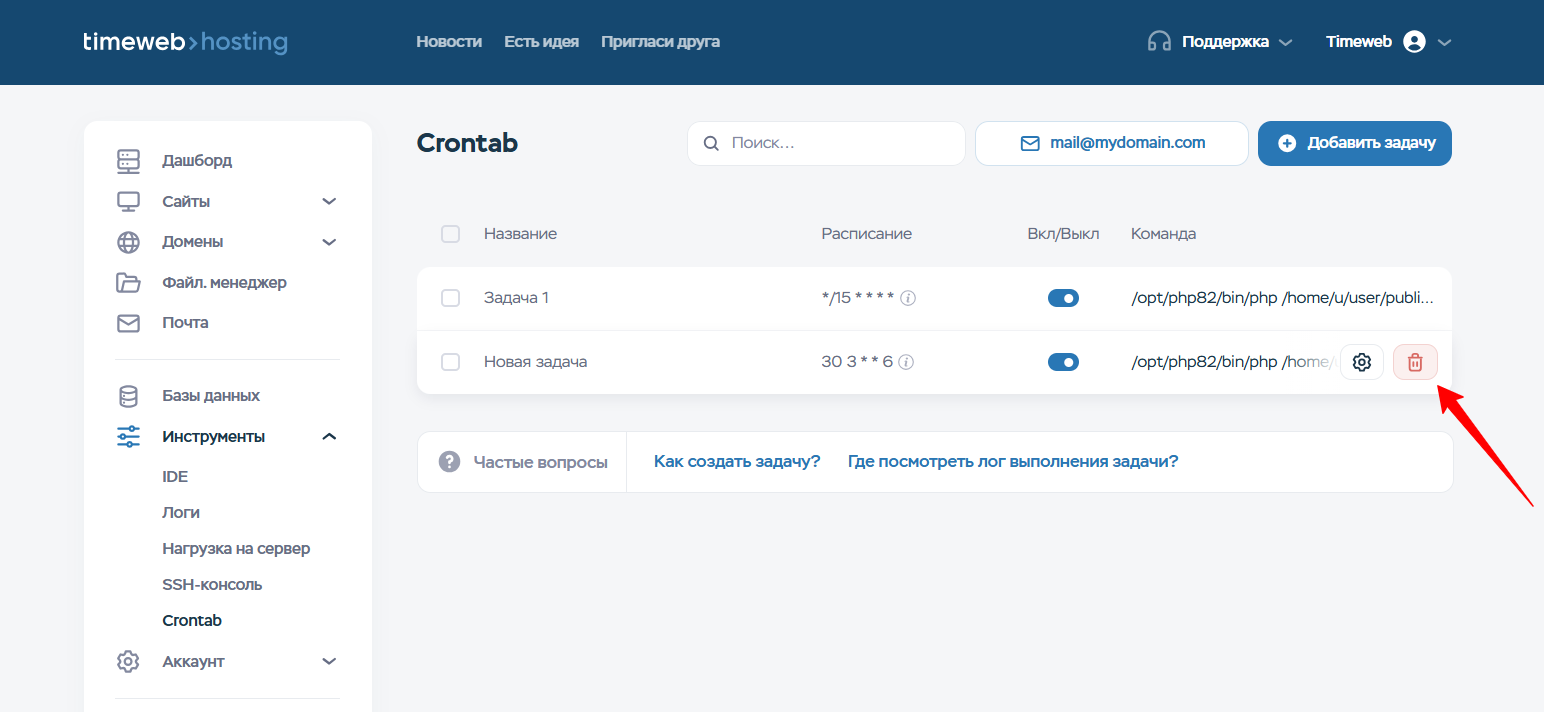
Task: Check the Задача 1 checkbox
Action: pos(450,298)
